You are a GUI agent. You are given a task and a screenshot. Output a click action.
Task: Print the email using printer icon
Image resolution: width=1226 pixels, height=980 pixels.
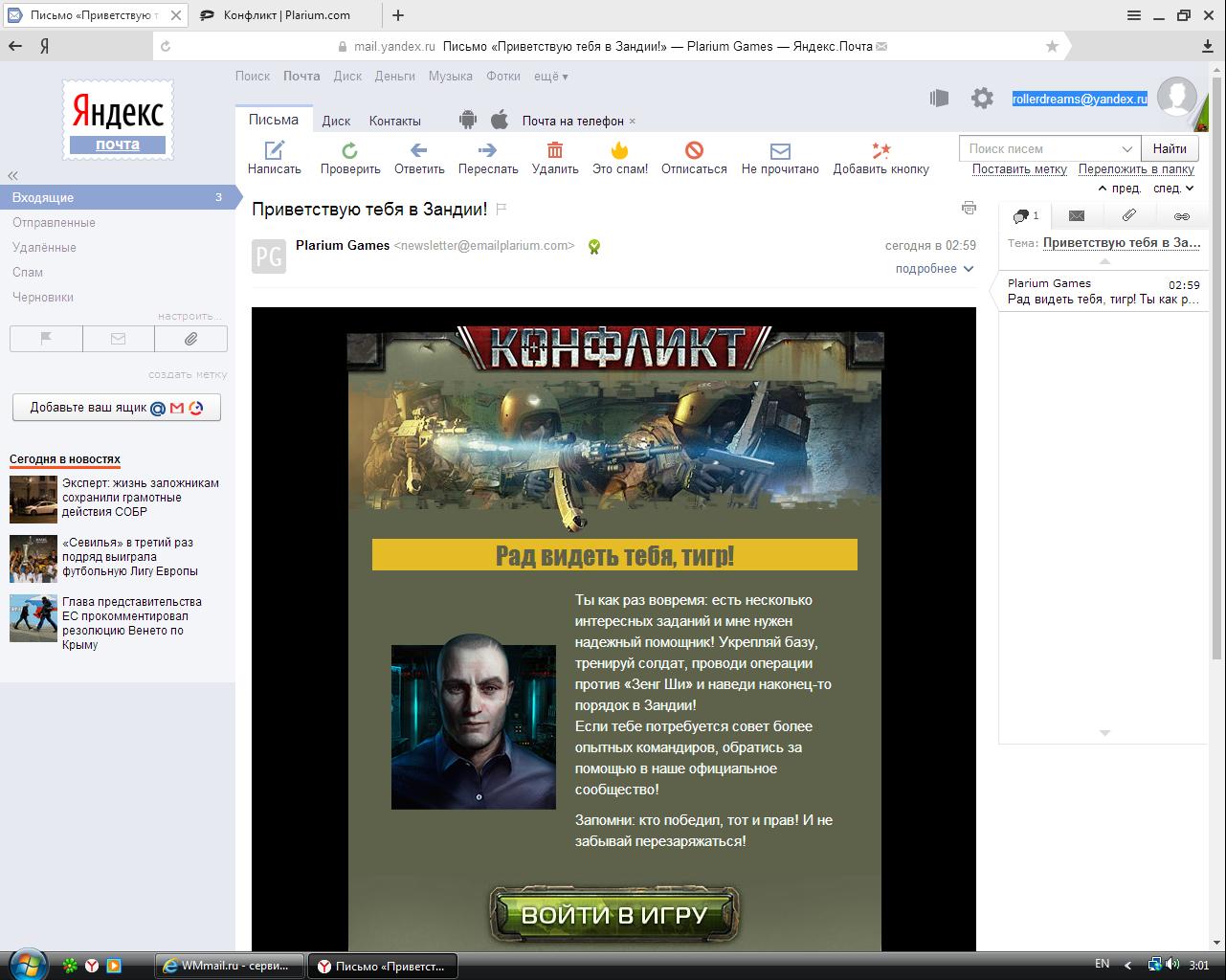[x=969, y=208]
